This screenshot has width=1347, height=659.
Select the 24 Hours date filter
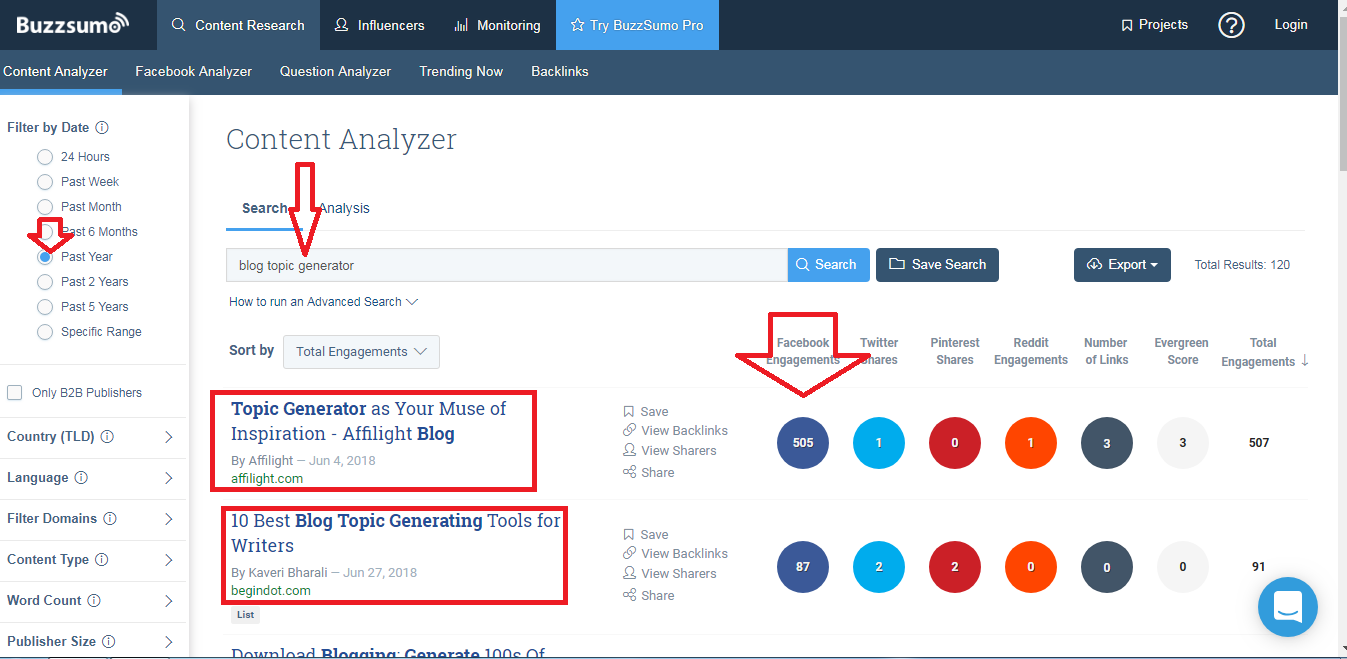[x=45, y=157]
